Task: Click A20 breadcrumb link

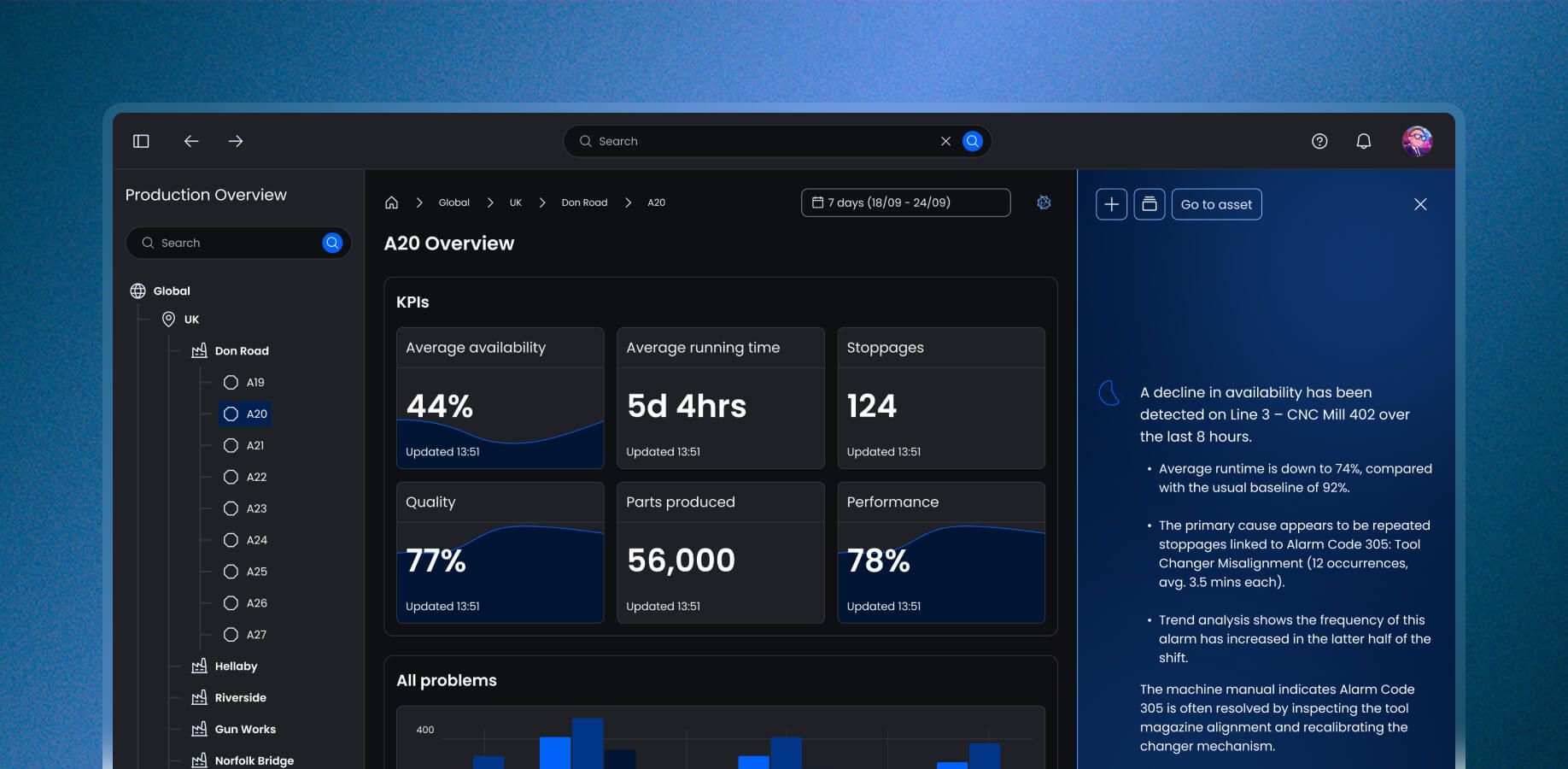Action: coord(656,203)
